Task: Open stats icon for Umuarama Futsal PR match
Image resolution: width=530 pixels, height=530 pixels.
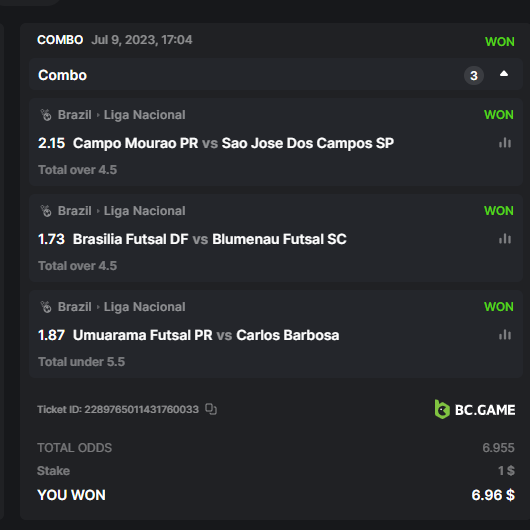Action: tap(505, 335)
